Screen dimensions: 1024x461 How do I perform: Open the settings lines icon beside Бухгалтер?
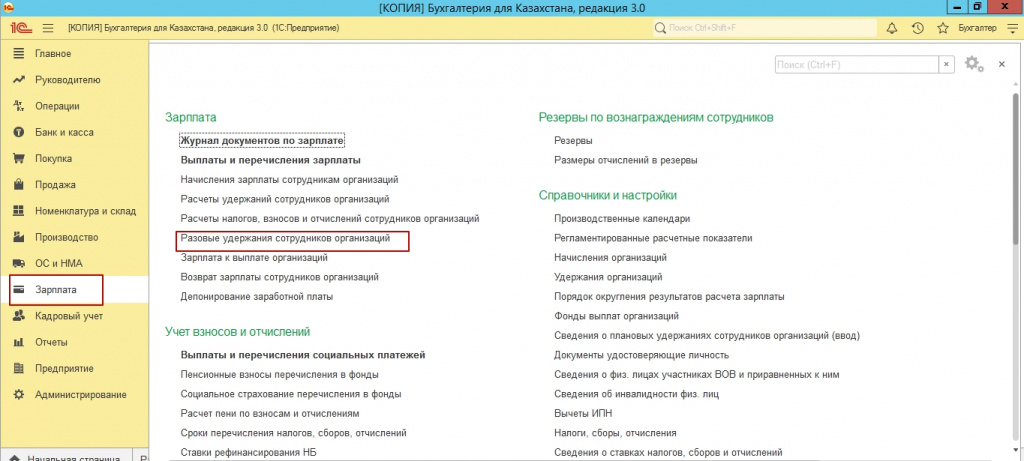tap(1012, 28)
